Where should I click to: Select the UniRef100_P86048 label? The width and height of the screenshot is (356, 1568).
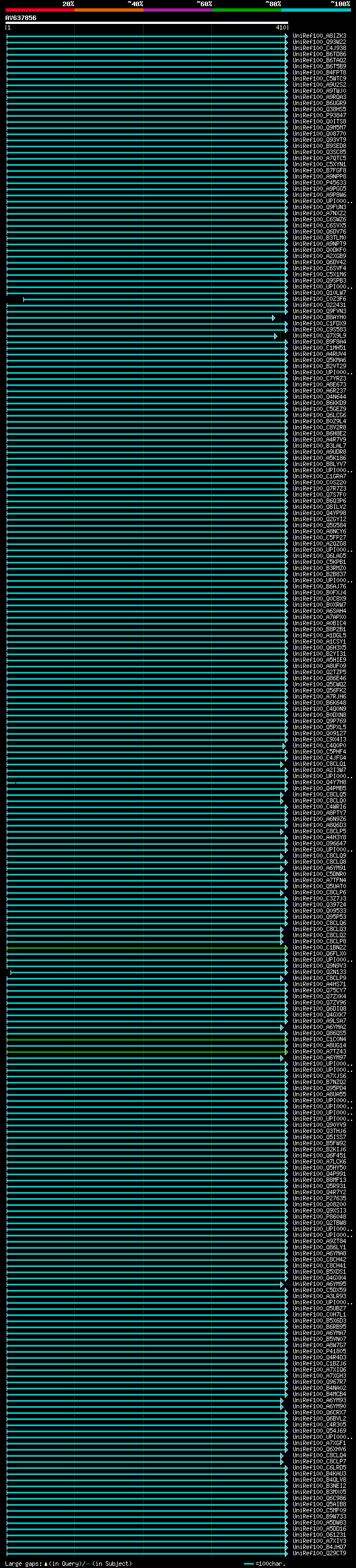pyautogui.click(x=319, y=1217)
